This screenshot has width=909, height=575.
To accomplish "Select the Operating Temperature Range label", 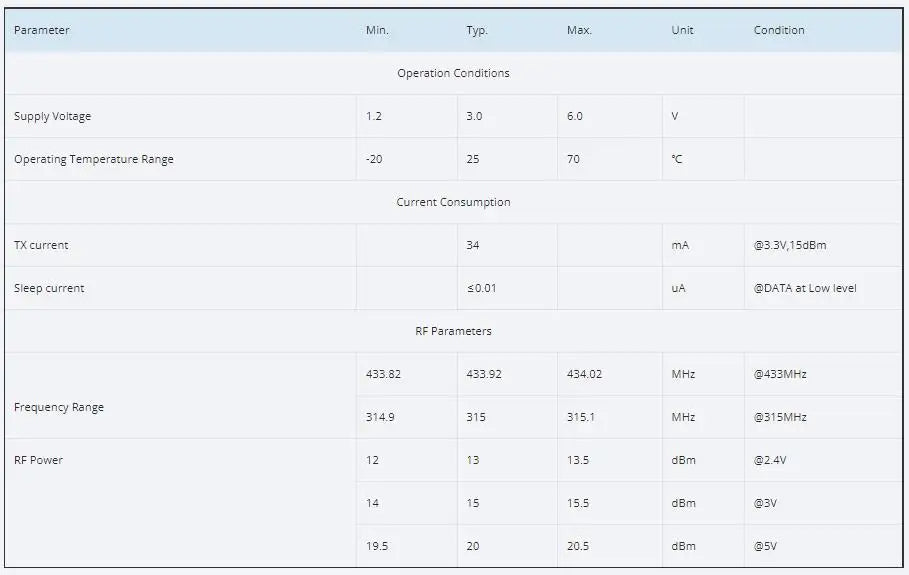I will [94, 159].
